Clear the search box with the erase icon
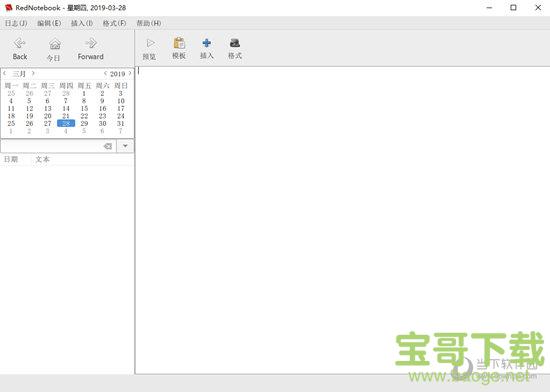The height and width of the screenshot is (392, 550). point(108,146)
